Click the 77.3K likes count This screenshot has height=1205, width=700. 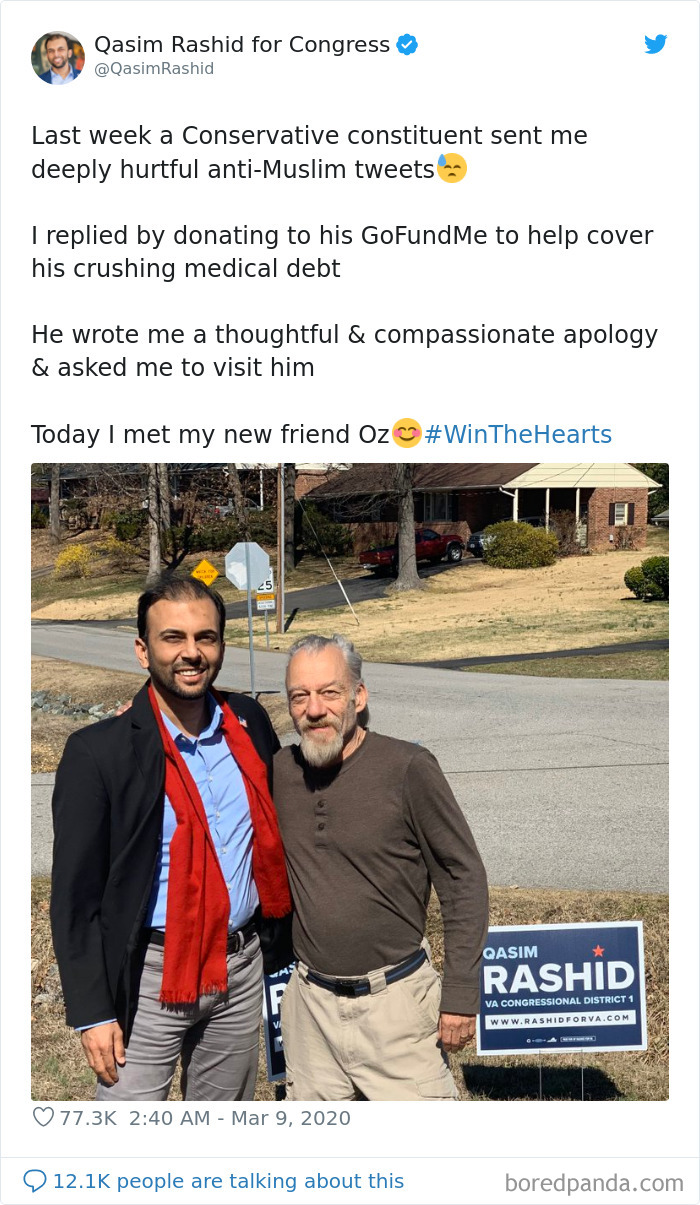[88, 1118]
